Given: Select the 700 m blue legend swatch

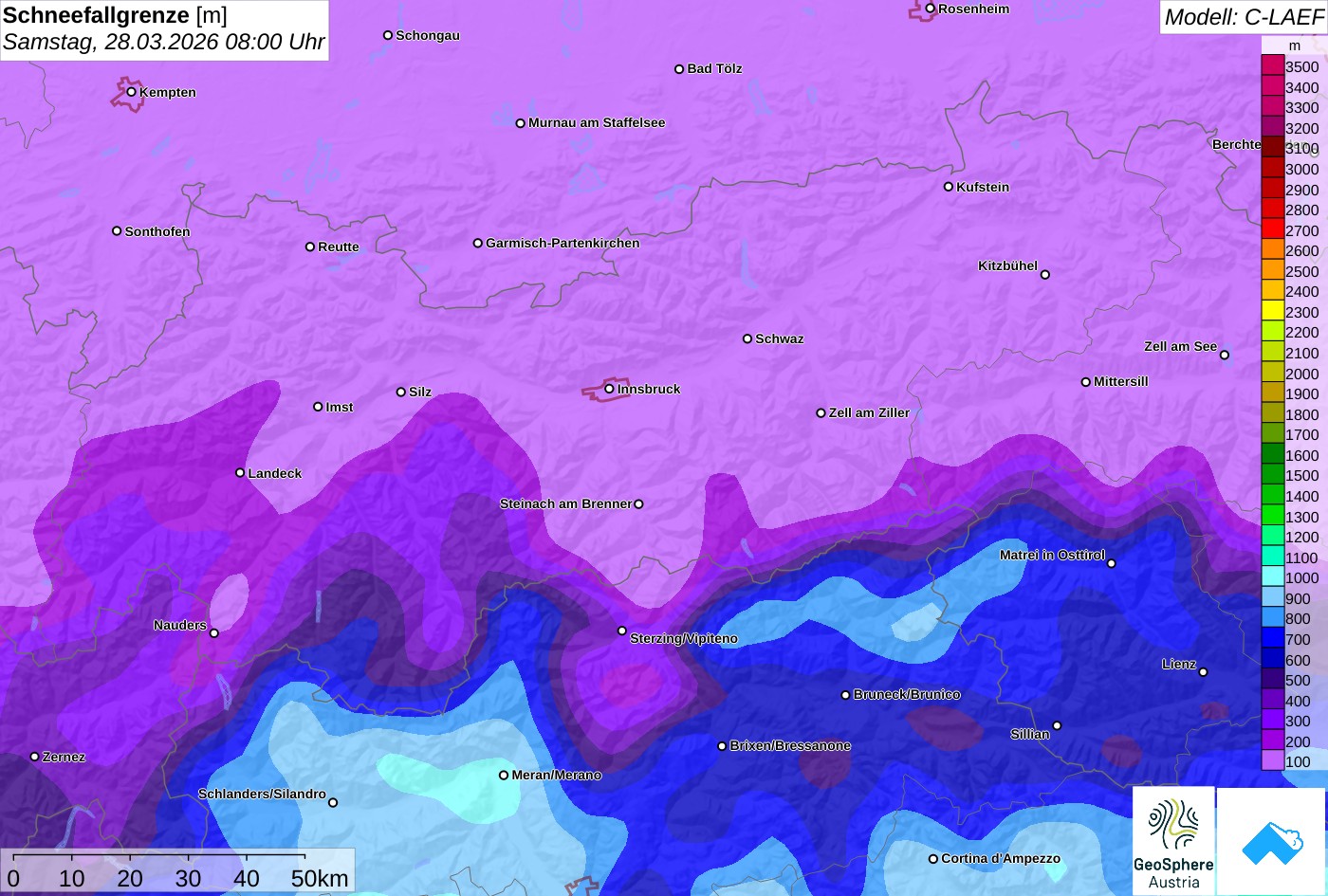Looking at the screenshot, I should (x=1272, y=639).
